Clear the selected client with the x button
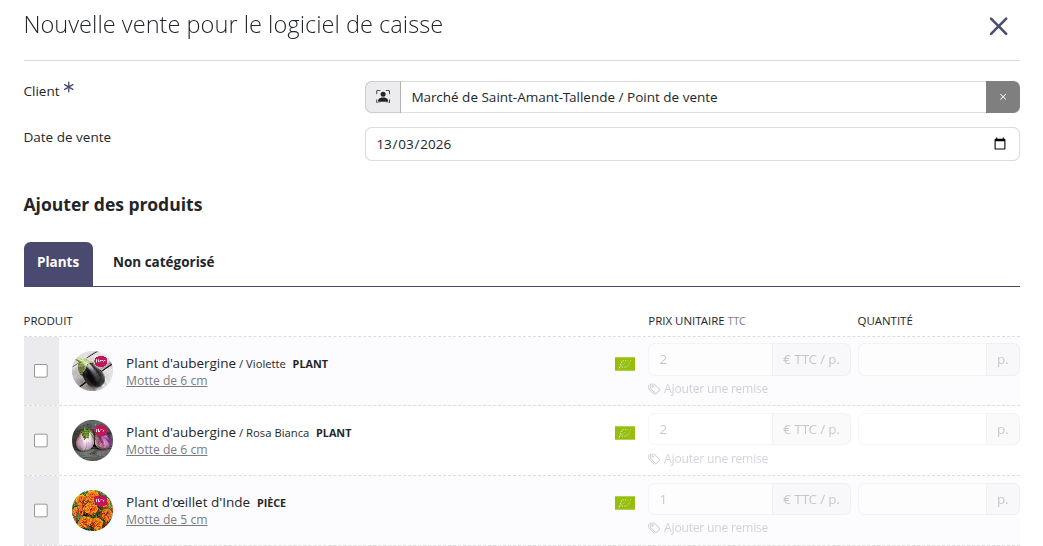Image resolution: width=1043 pixels, height=546 pixels. point(1002,97)
